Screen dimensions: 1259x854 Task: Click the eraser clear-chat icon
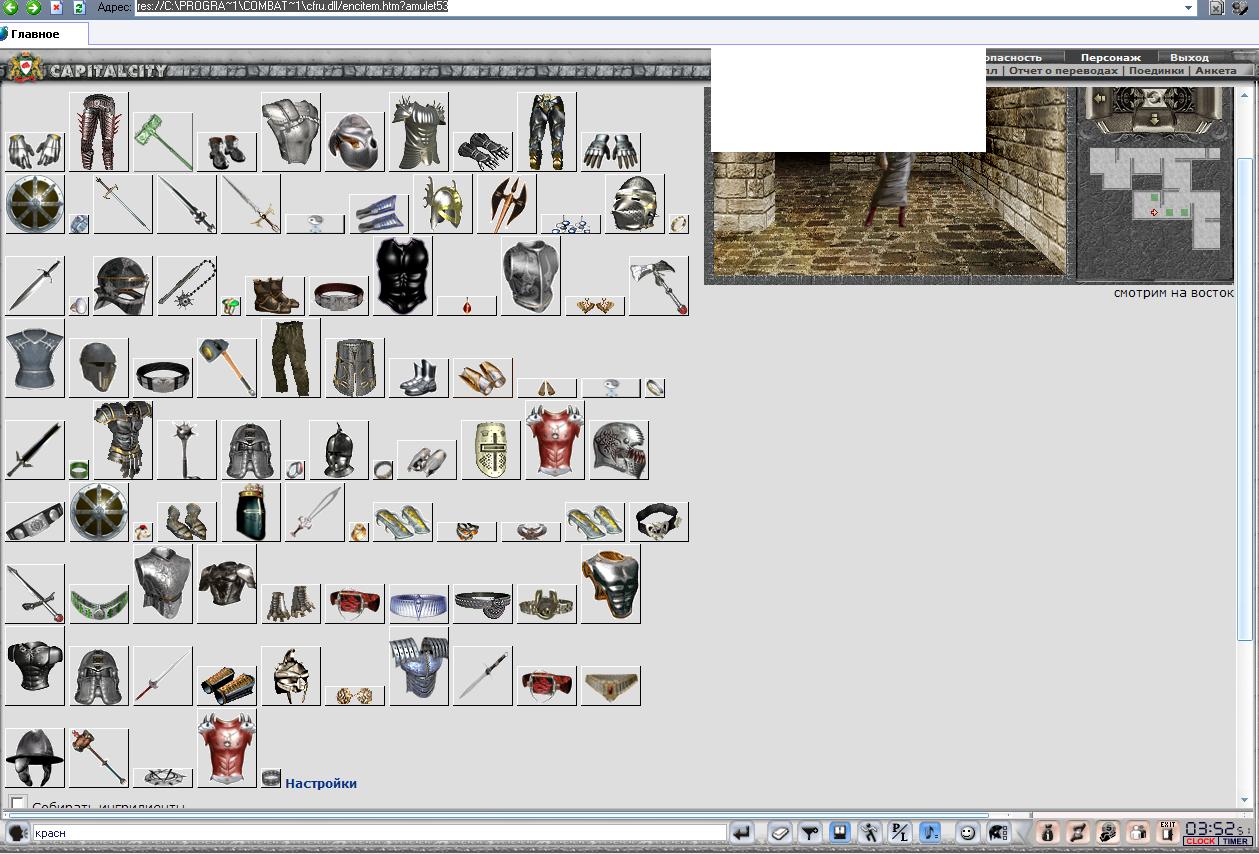coord(781,832)
